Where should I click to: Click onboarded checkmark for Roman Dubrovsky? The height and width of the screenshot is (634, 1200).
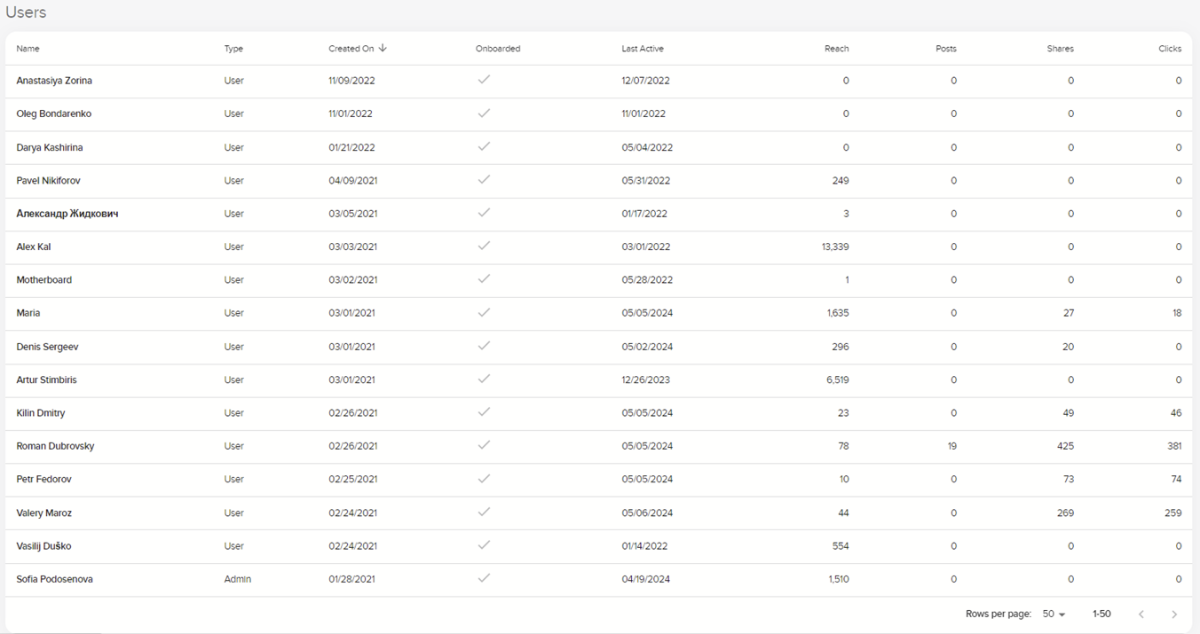click(484, 445)
